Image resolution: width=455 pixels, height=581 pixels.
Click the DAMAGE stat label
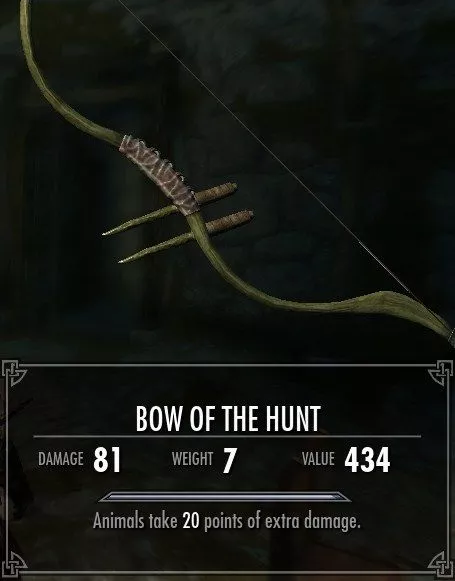[x=61, y=459]
